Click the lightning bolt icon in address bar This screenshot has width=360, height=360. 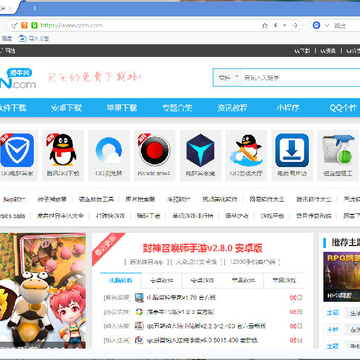275,25
